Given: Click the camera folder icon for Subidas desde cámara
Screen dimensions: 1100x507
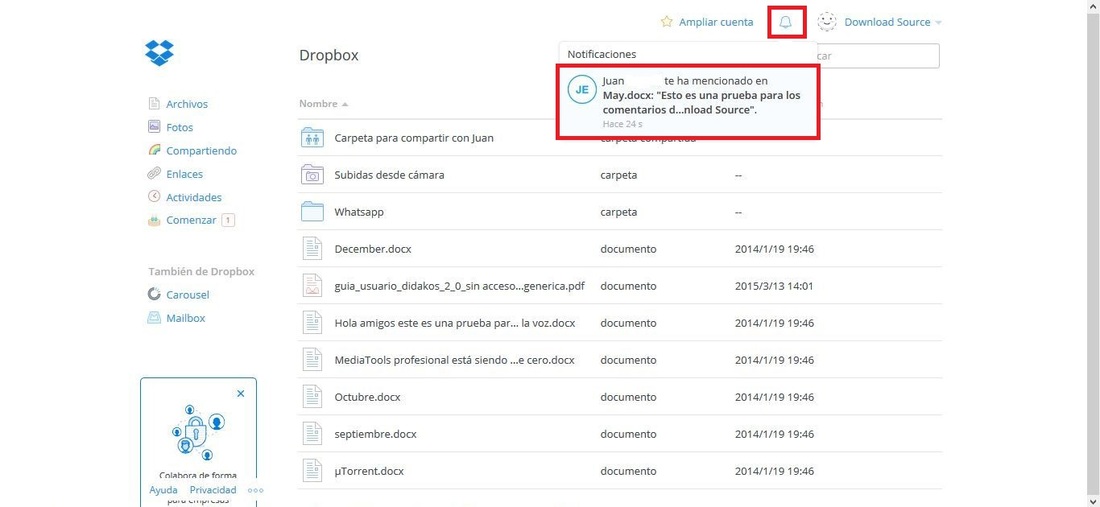Looking at the screenshot, I should pos(311,175).
